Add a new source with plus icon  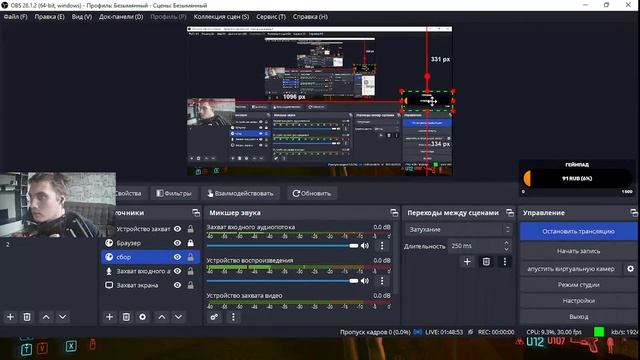point(109,317)
